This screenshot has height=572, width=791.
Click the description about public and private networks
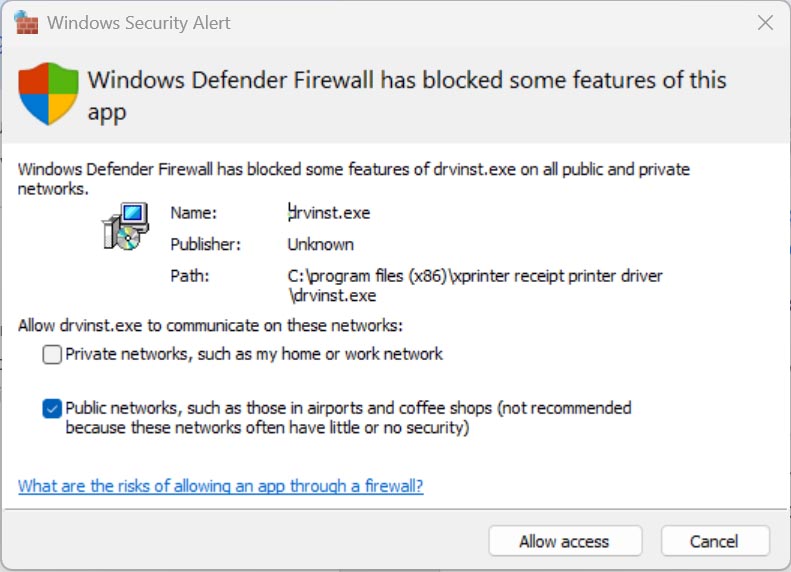[x=354, y=179]
